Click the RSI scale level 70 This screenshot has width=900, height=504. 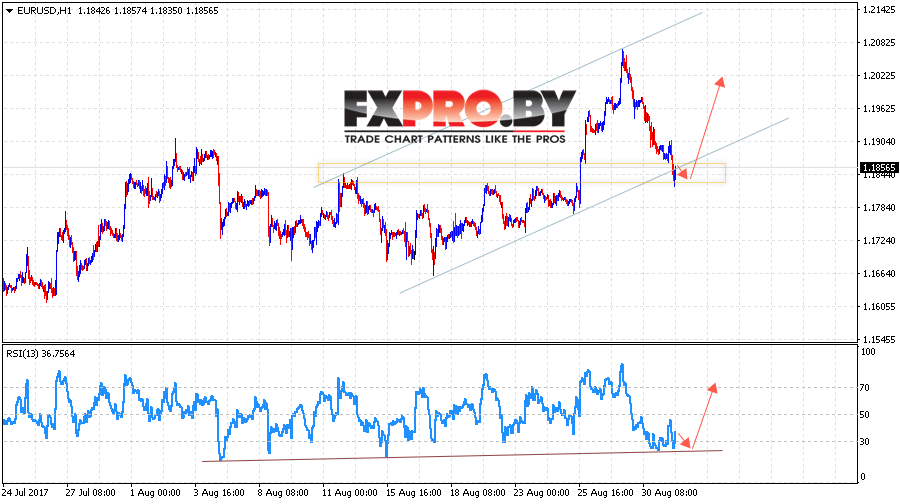[x=865, y=388]
